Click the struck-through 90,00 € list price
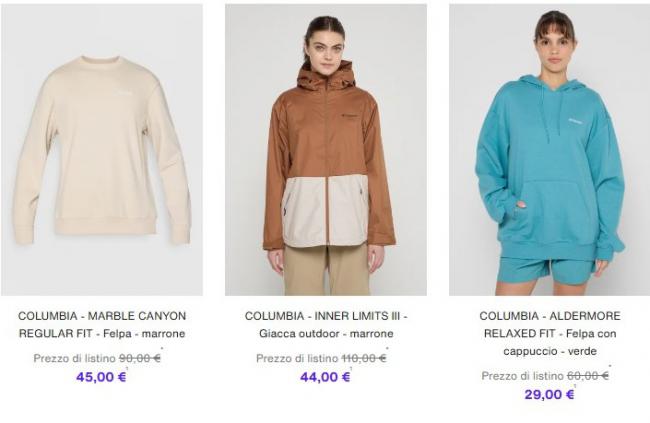Viewport: 650px width, 423px height. 140,358
